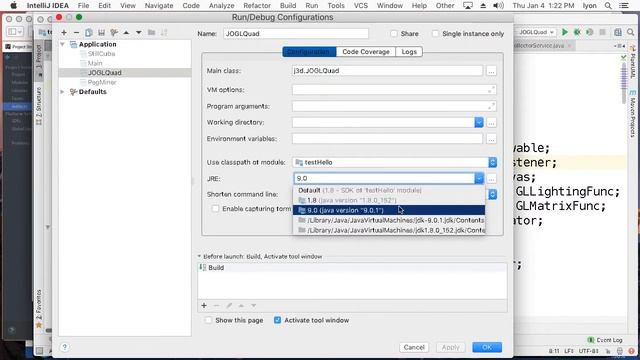
Task: Click the Main class input field
Action: (x=387, y=71)
